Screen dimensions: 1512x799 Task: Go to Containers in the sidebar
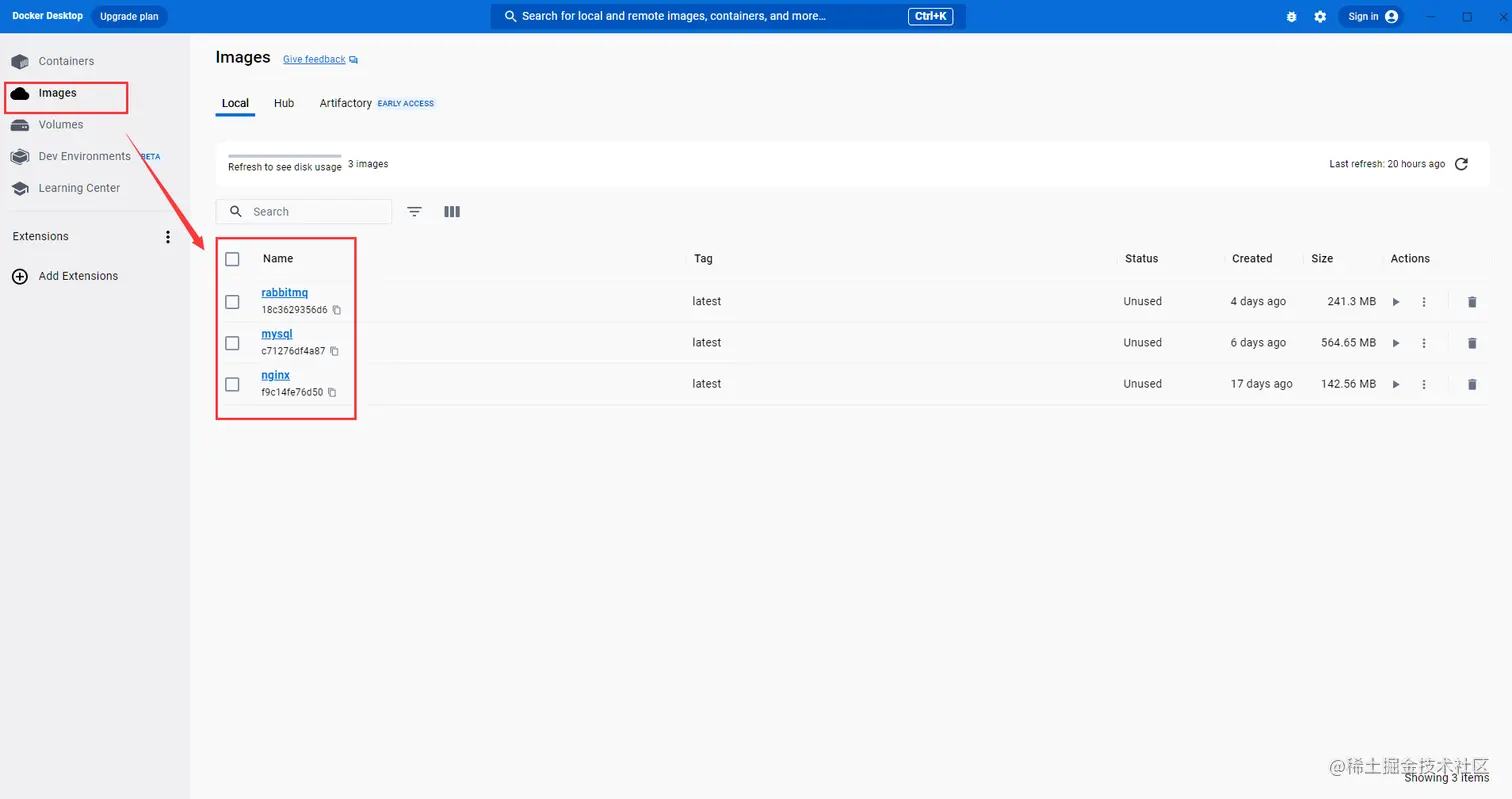click(x=66, y=61)
